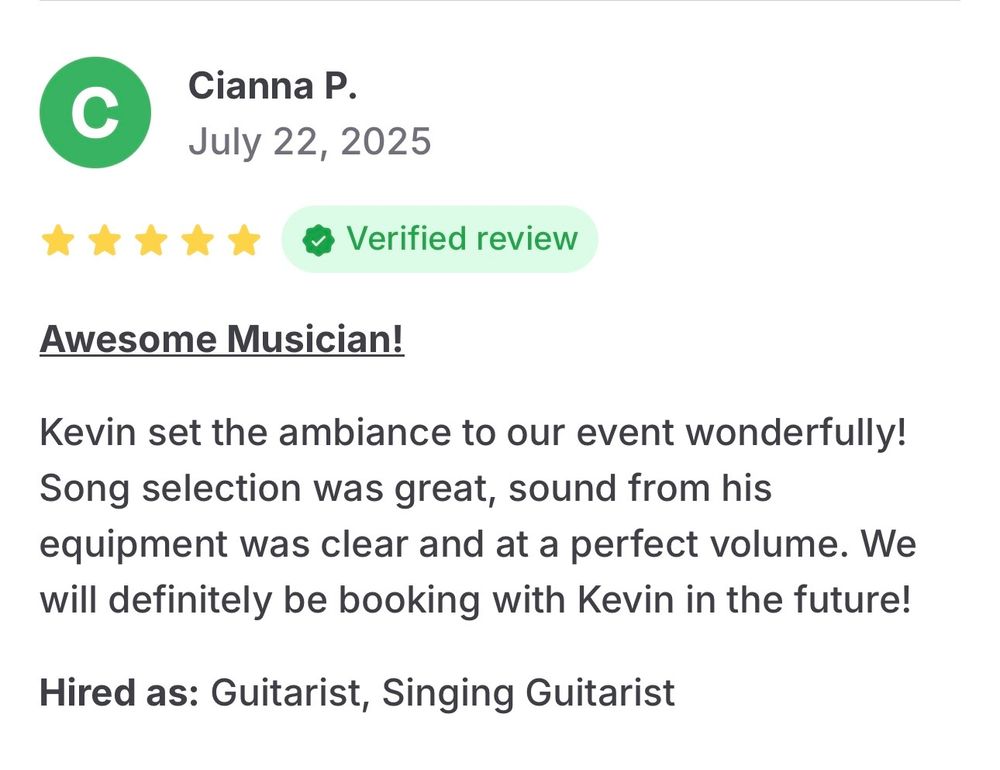
Task: Click the Singing Guitarist category text
Action: coord(528,693)
